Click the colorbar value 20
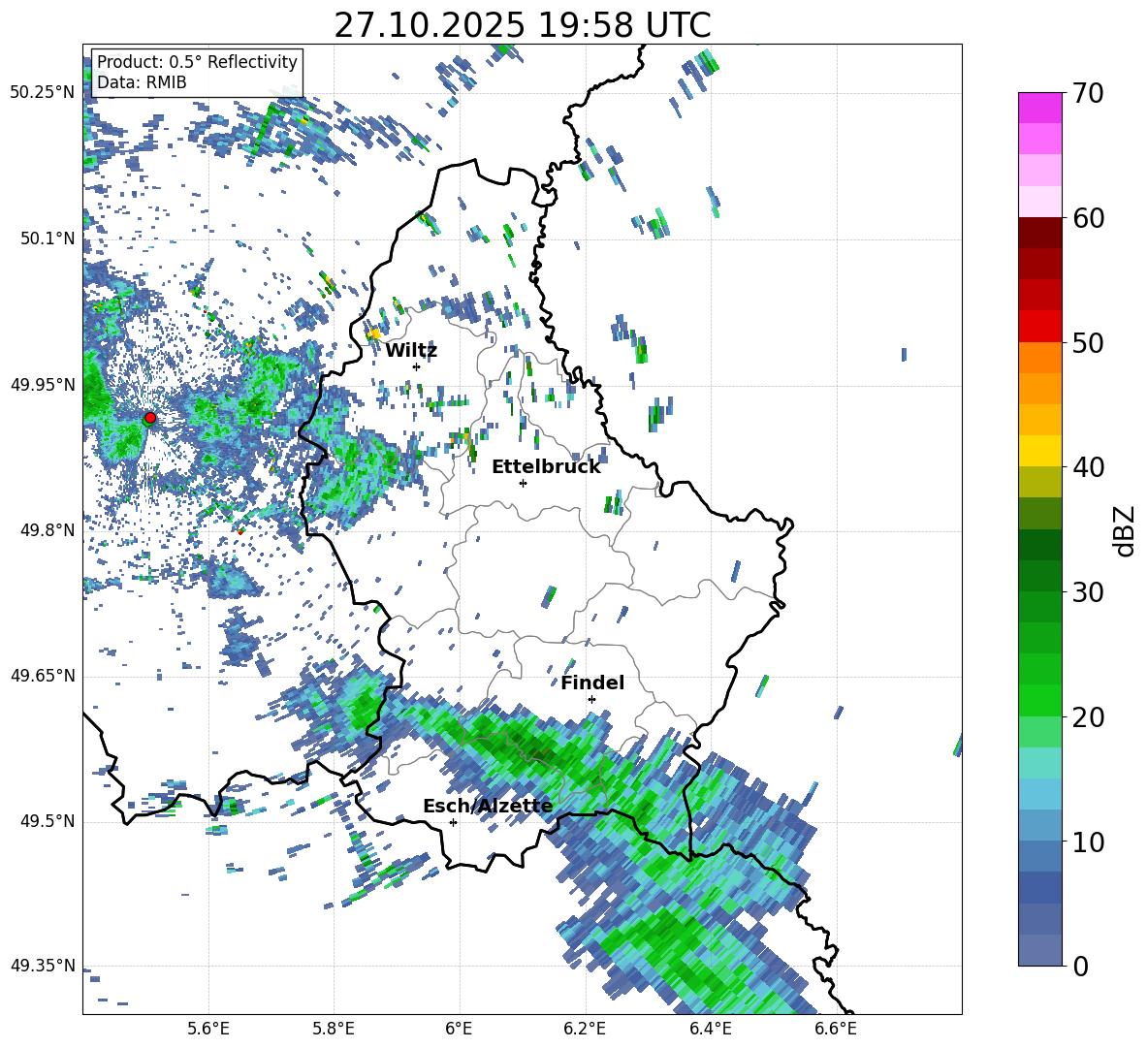The height and width of the screenshot is (1048, 1148). (x=1088, y=717)
